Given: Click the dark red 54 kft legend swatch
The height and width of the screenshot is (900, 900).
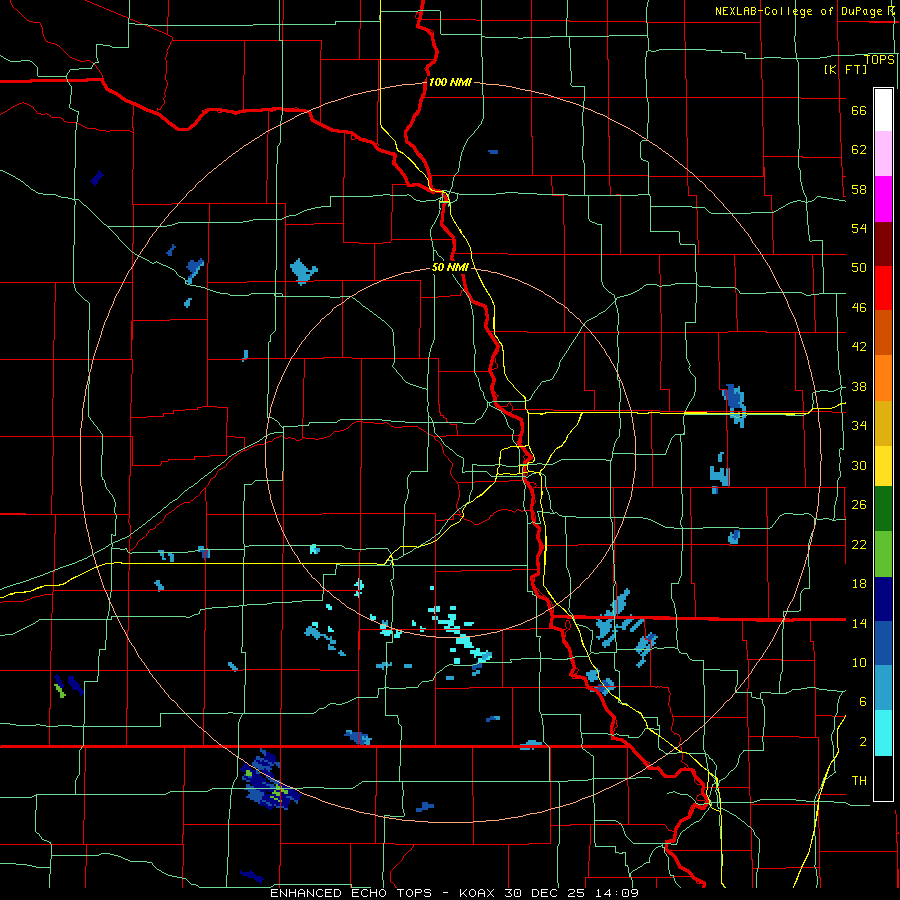Looking at the screenshot, I should coord(883,244).
